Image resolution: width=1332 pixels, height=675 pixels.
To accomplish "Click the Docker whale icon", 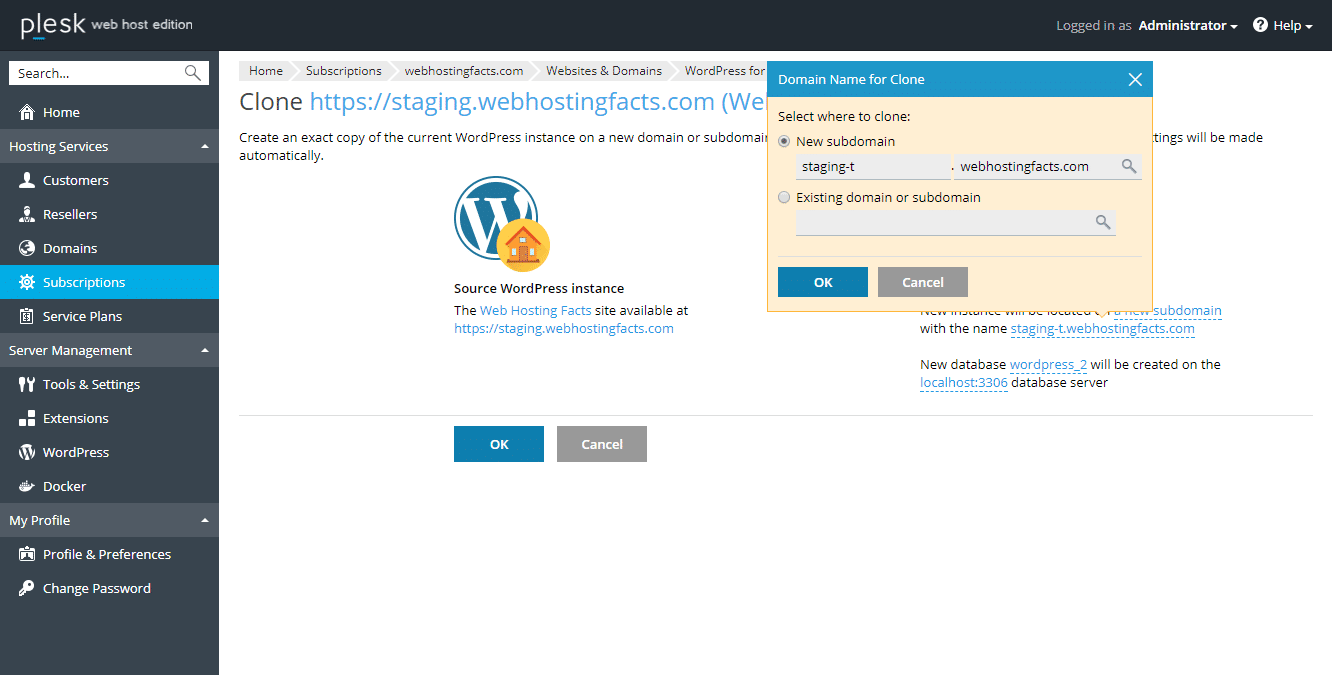I will (x=27, y=486).
